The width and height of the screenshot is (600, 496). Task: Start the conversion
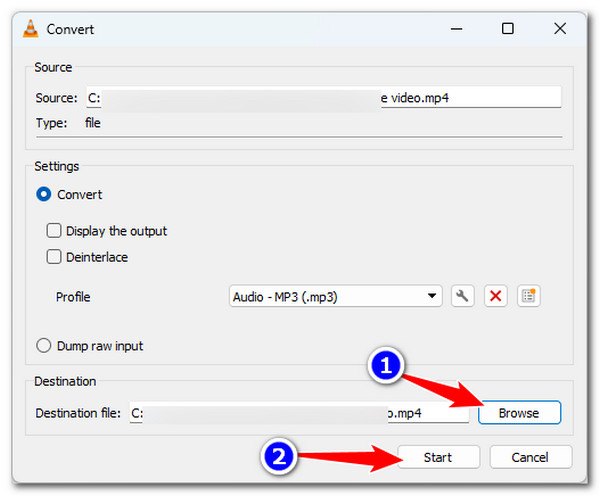pyautogui.click(x=438, y=457)
